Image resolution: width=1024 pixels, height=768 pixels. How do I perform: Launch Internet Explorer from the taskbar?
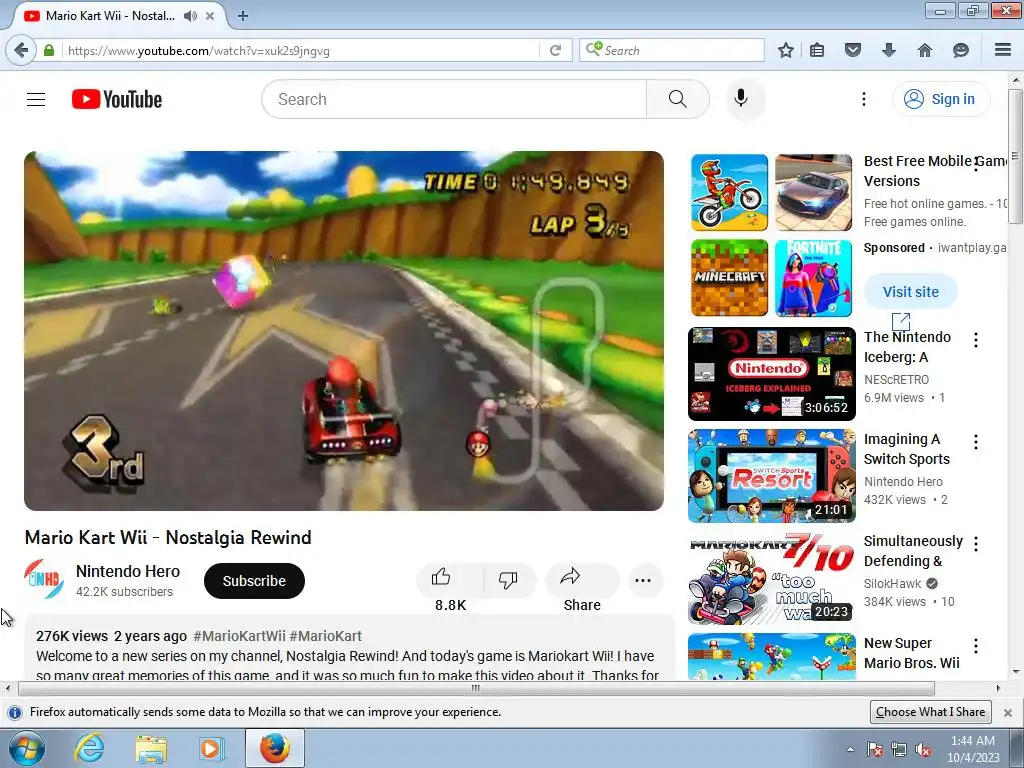89,748
